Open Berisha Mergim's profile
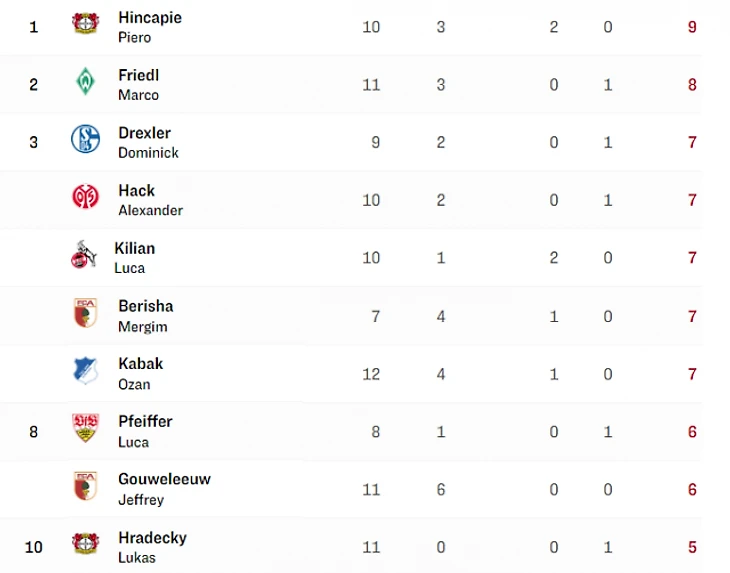Image resolution: width=730 pixels, height=573 pixels. click(146, 316)
